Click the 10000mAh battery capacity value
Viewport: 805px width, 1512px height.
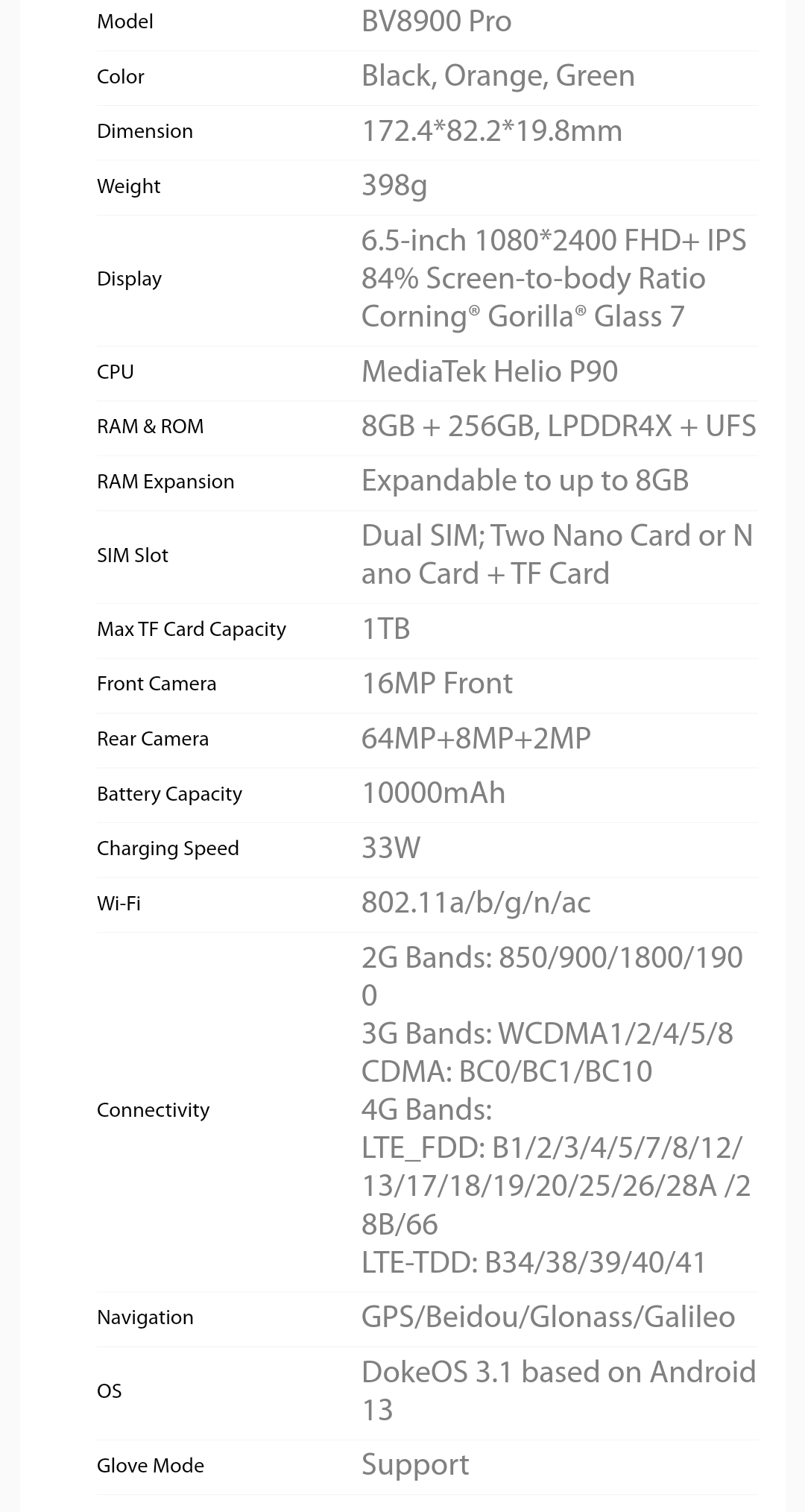click(433, 793)
